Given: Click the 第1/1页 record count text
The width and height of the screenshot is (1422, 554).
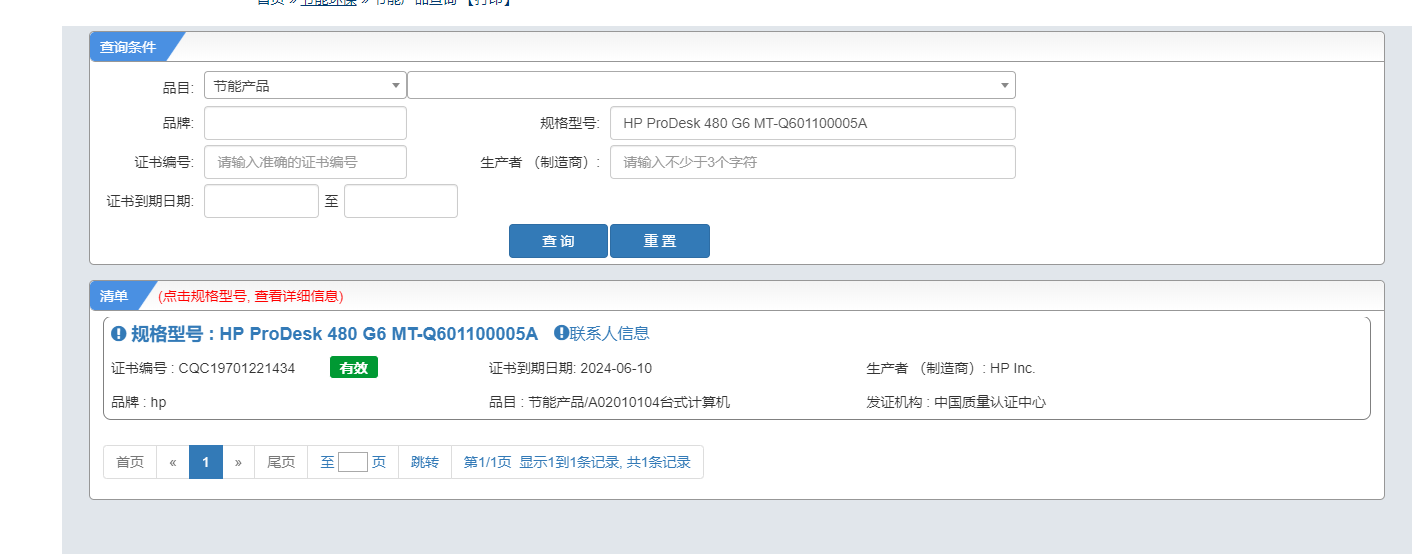Looking at the screenshot, I should click(577, 462).
